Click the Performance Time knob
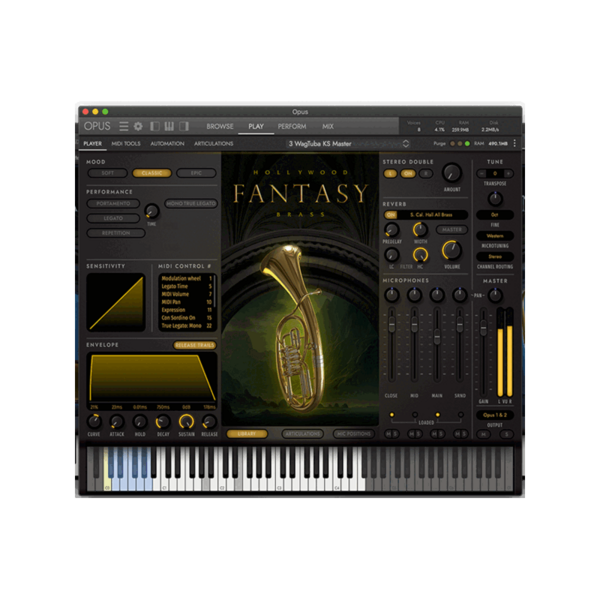This screenshot has height=600, width=600. [x=152, y=211]
